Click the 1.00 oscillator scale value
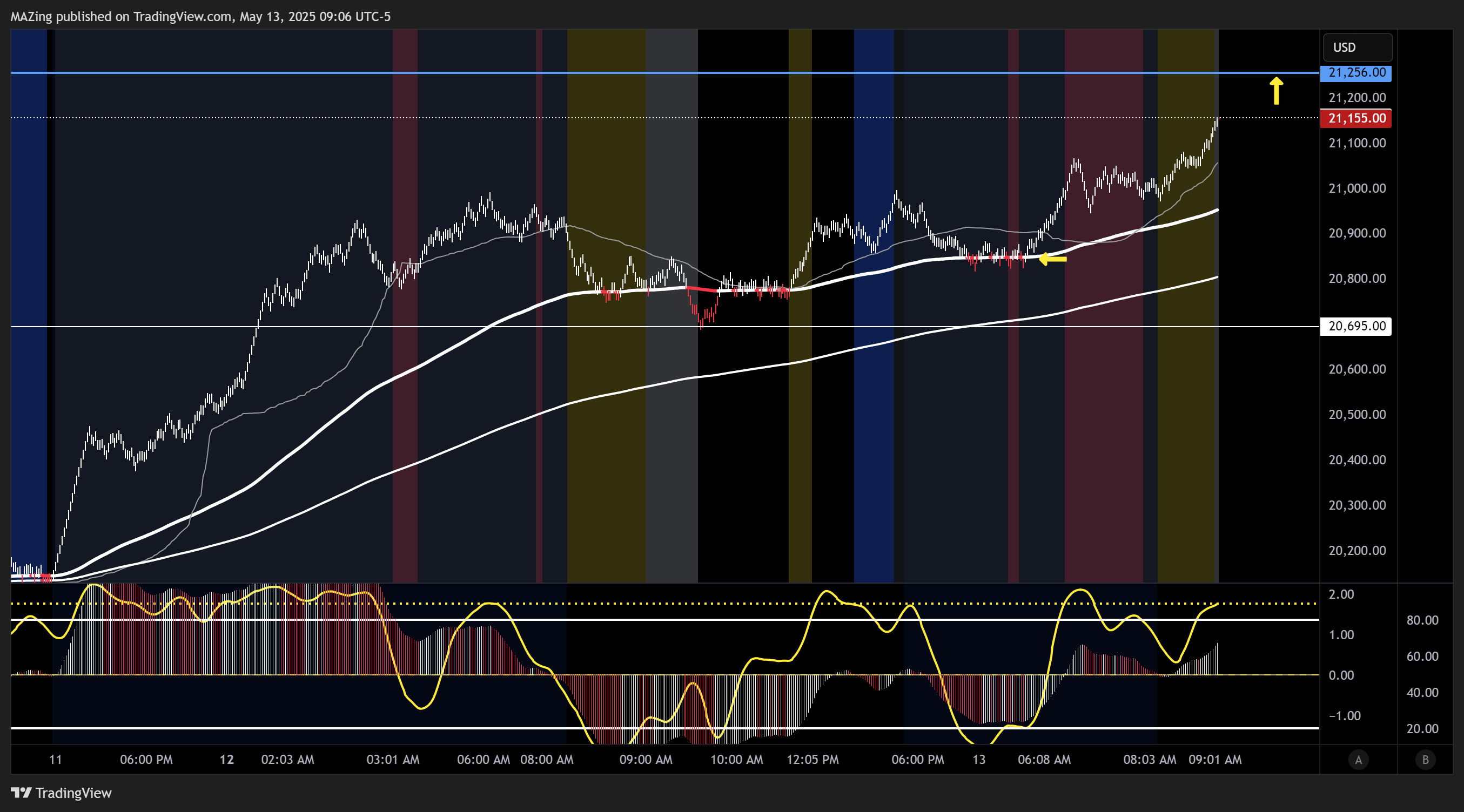Screen dimensions: 1464x812 (1341, 635)
